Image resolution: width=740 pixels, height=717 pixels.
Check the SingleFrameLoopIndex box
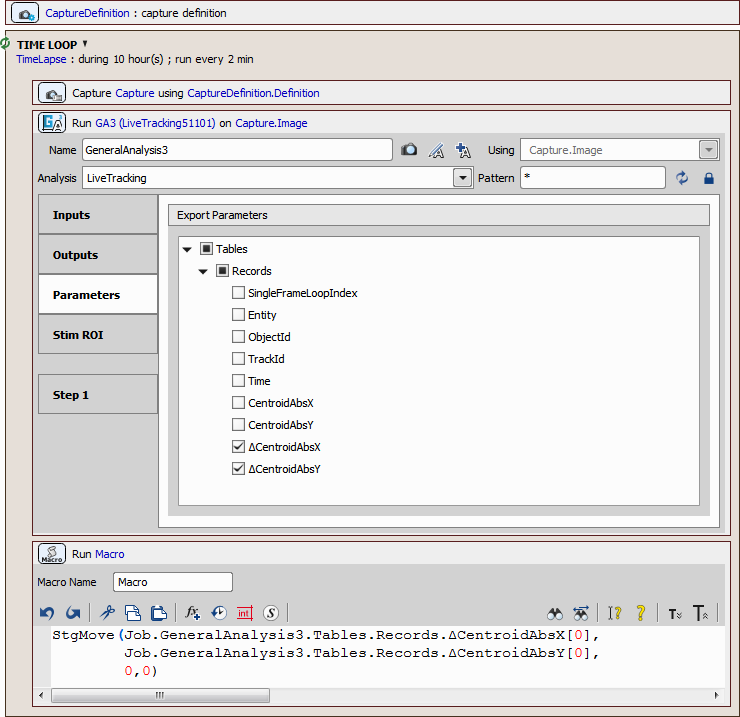coord(238,293)
